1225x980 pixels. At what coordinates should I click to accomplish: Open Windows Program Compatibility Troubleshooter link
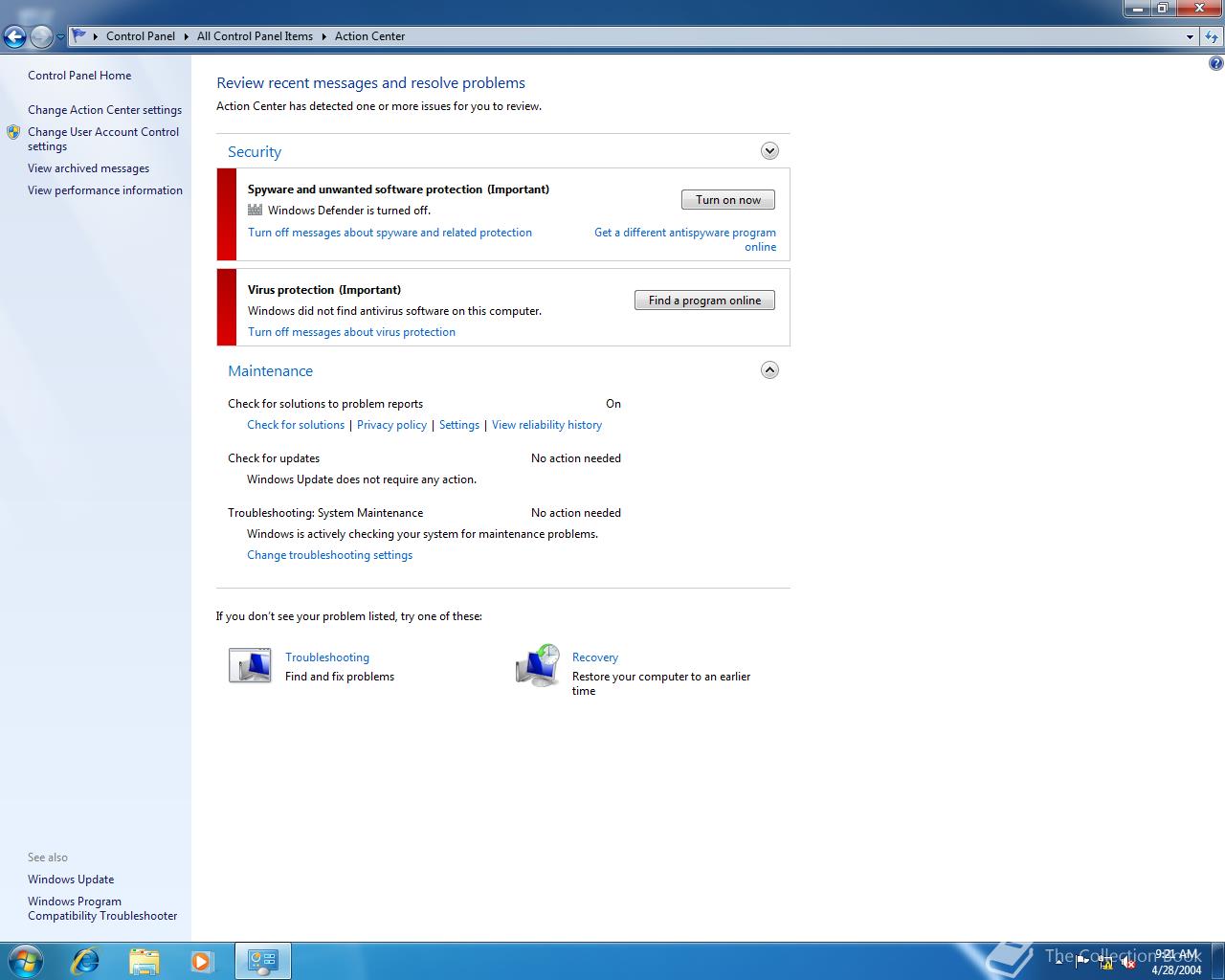(102, 908)
